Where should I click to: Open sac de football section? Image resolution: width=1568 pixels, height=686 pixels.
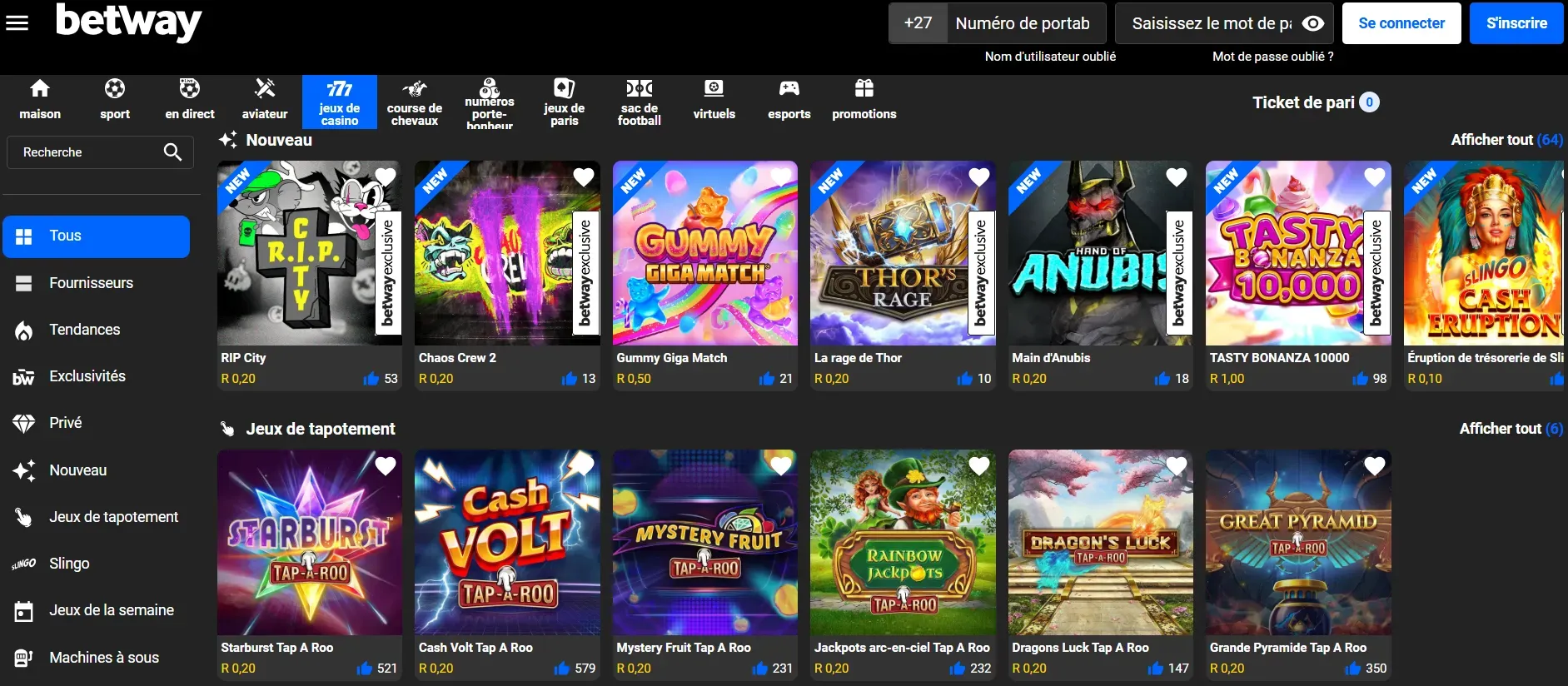(640, 102)
